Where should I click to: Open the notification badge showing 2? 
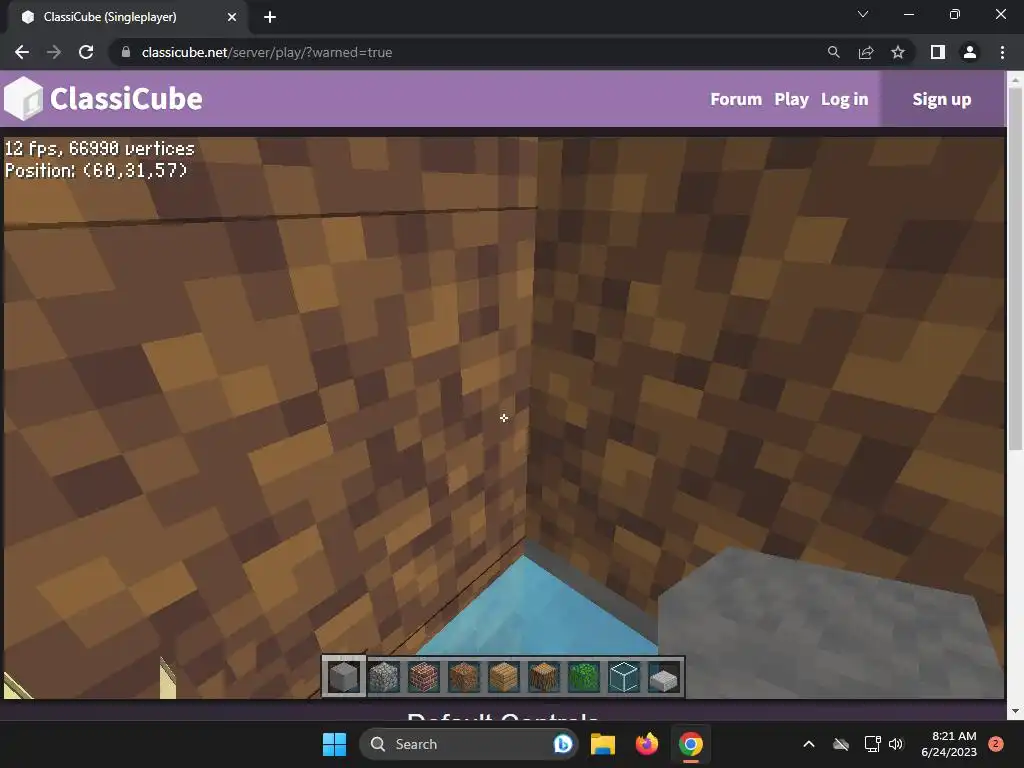(995, 744)
